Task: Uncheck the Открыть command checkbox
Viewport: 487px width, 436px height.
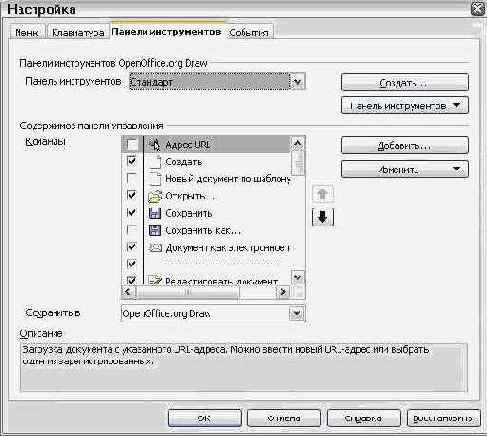Action: [x=132, y=195]
